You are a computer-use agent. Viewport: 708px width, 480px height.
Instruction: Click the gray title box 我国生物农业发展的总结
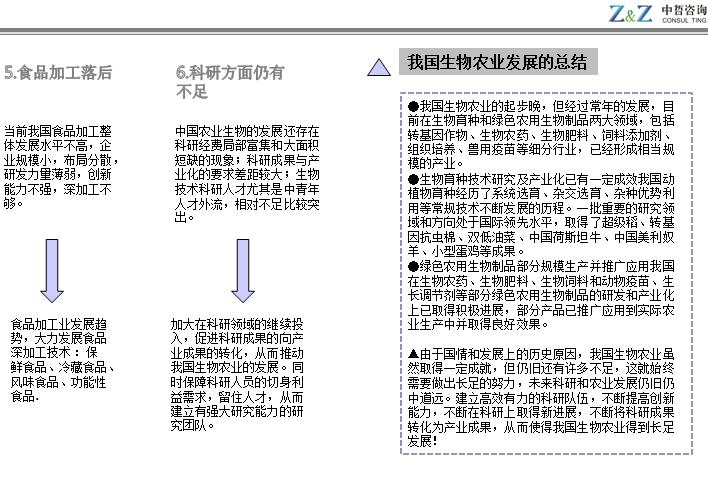pyautogui.click(x=497, y=63)
